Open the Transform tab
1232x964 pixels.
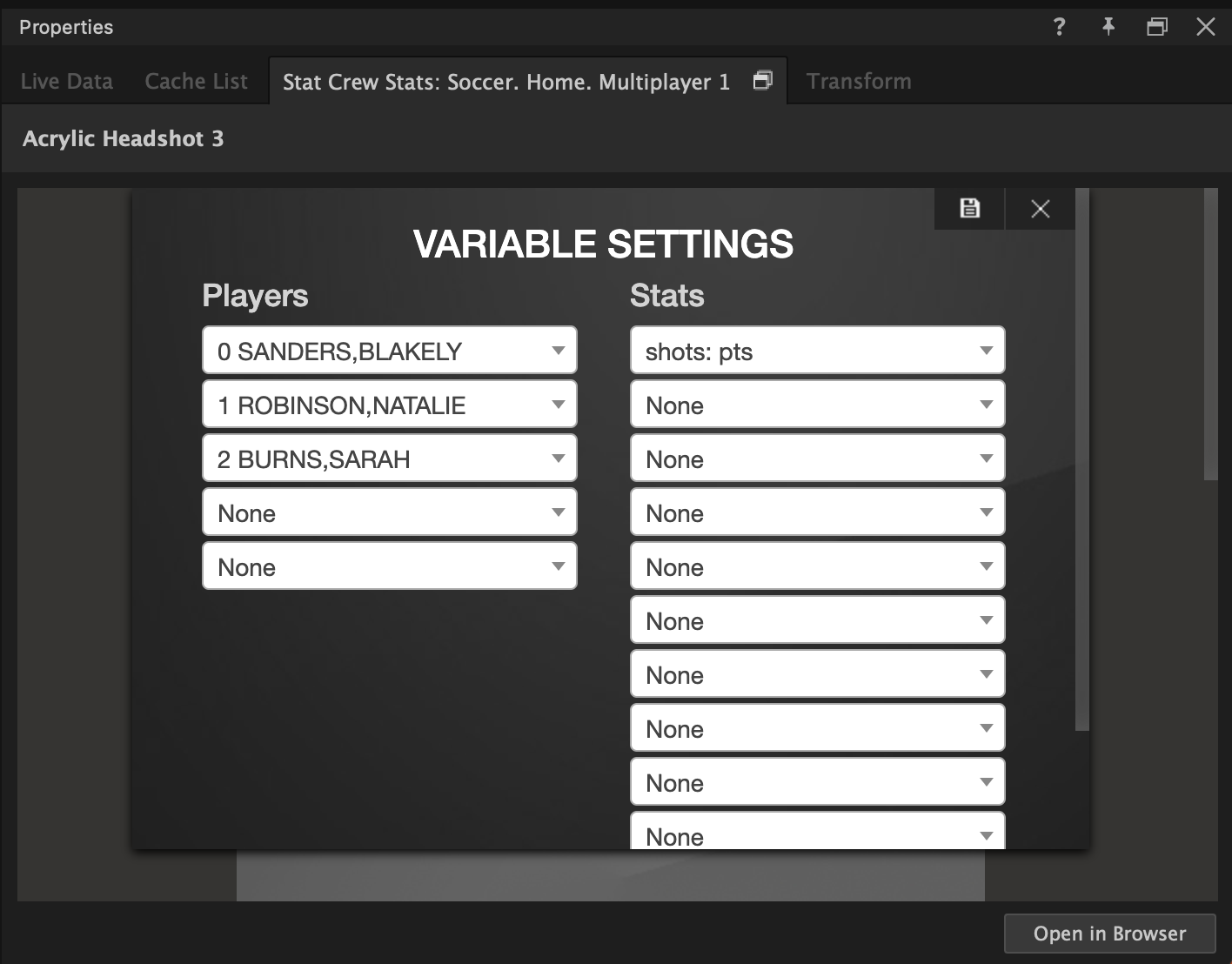click(x=858, y=80)
